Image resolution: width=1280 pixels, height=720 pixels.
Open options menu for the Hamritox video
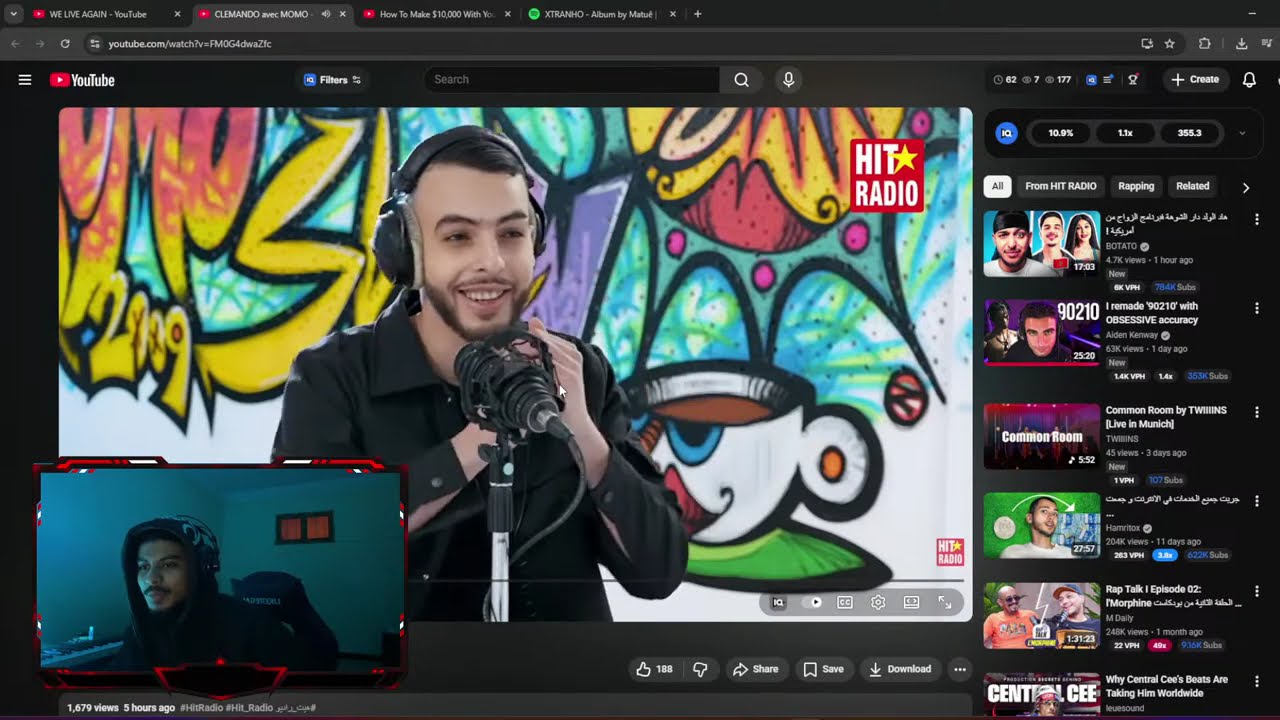pos(1257,502)
